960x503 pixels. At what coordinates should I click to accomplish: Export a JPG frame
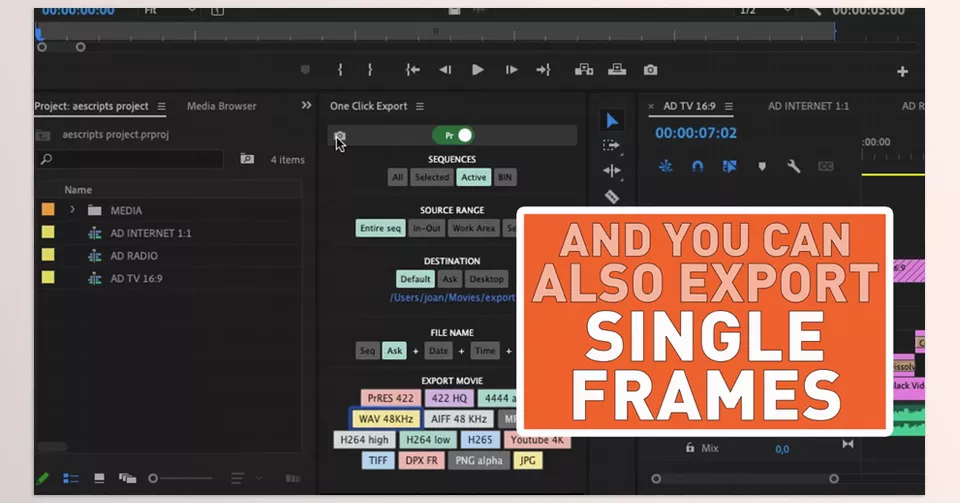coord(528,461)
